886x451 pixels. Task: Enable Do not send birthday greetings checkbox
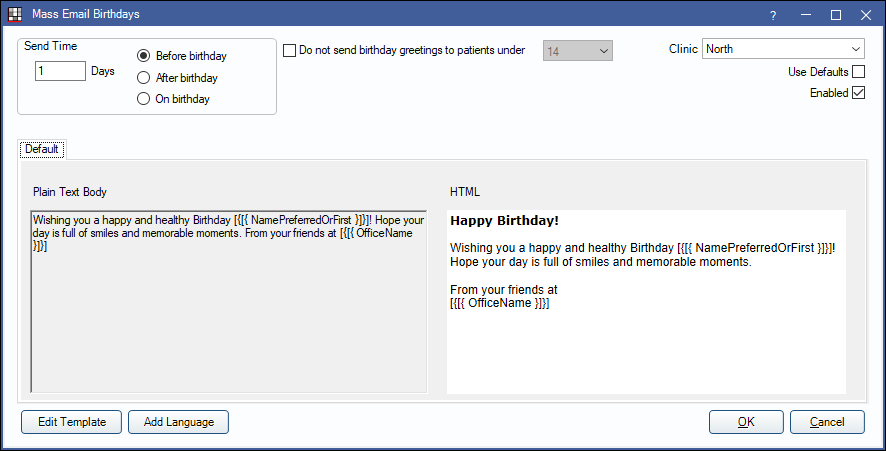coord(289,50)
